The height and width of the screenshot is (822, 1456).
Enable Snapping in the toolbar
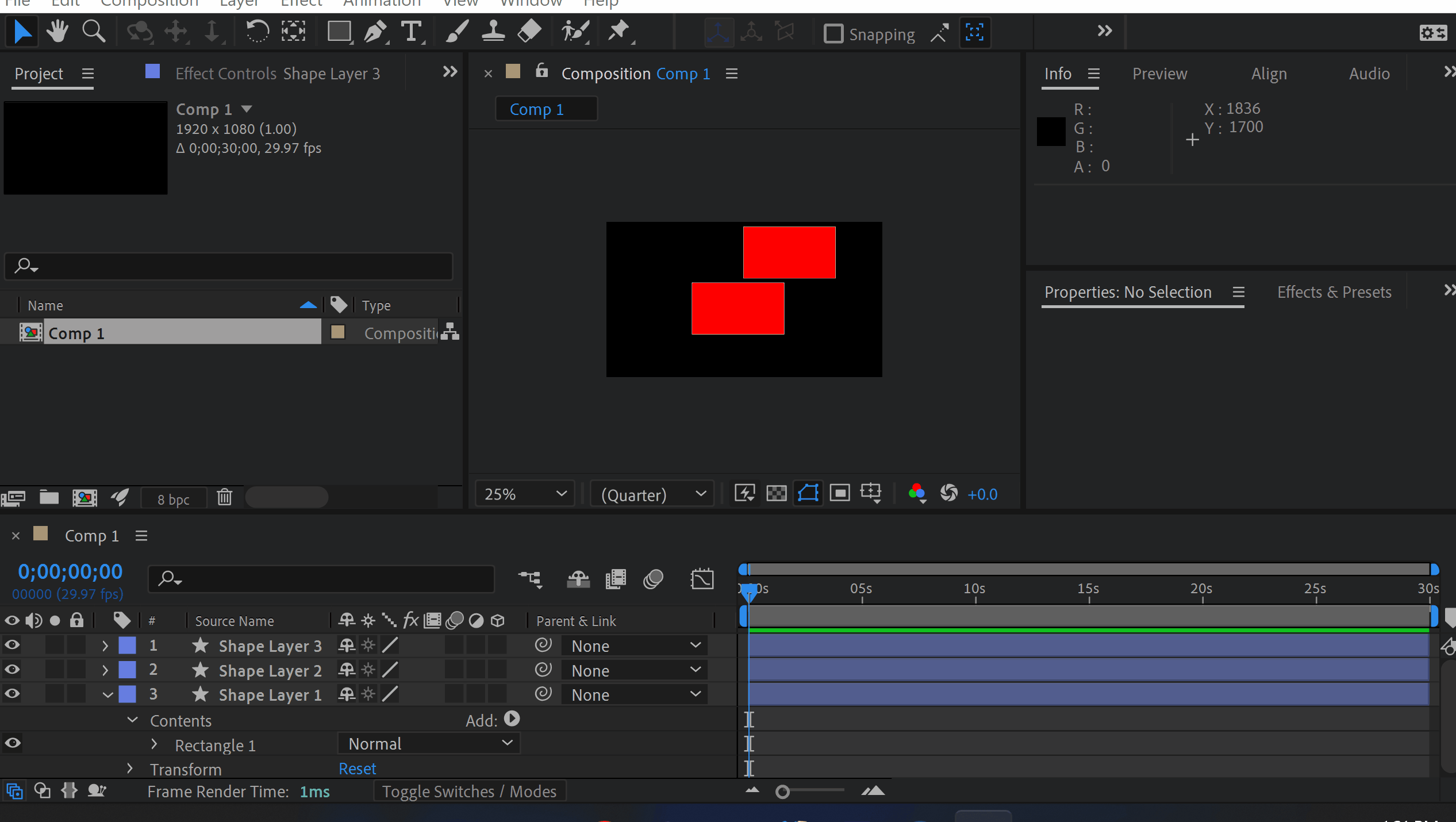pos(833,33)
